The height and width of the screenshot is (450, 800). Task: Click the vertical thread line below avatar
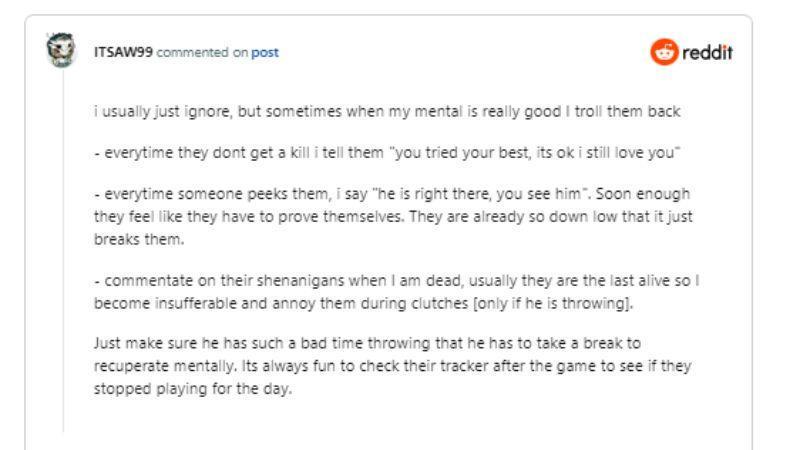64,250
